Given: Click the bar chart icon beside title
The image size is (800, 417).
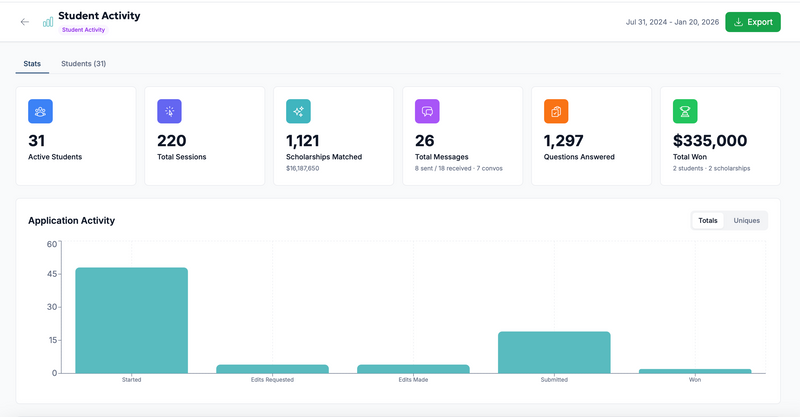Looking at the screenshot, I should [48, 22].
